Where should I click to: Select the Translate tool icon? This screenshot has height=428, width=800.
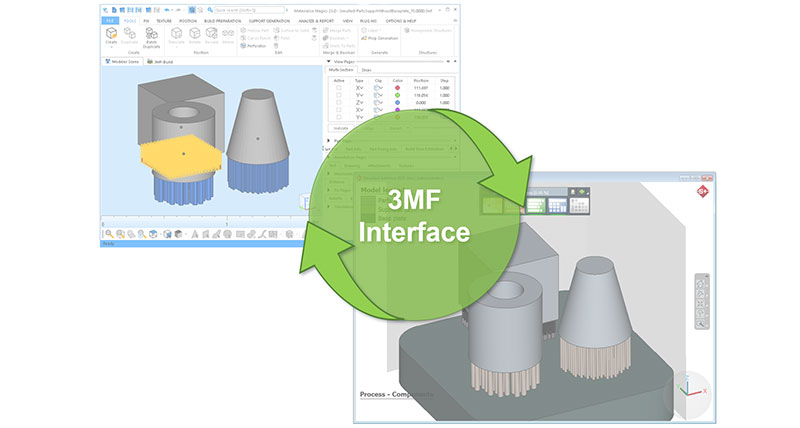pyautogui.click(x=177, y=34)
